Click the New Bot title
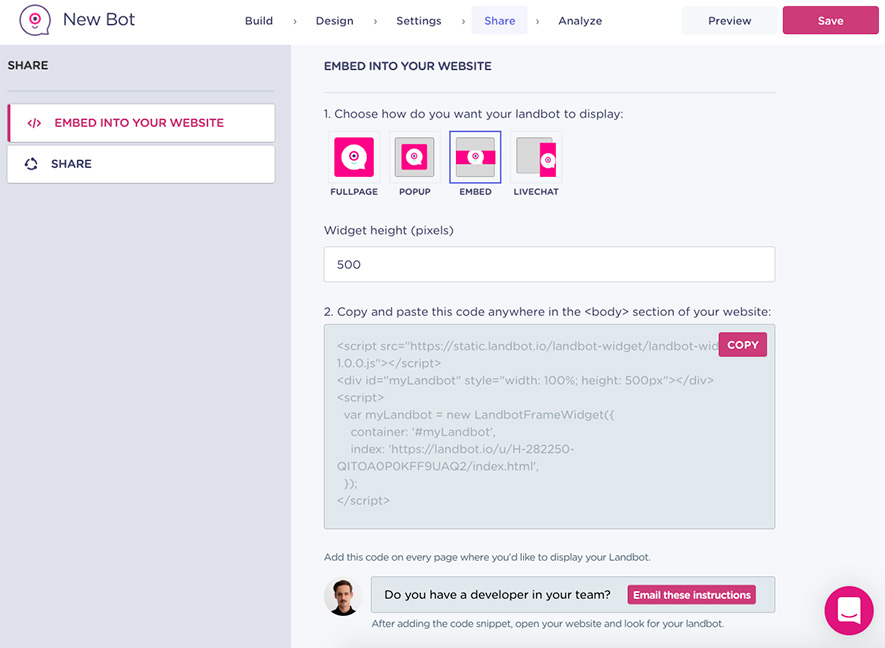 pos(99,20)
